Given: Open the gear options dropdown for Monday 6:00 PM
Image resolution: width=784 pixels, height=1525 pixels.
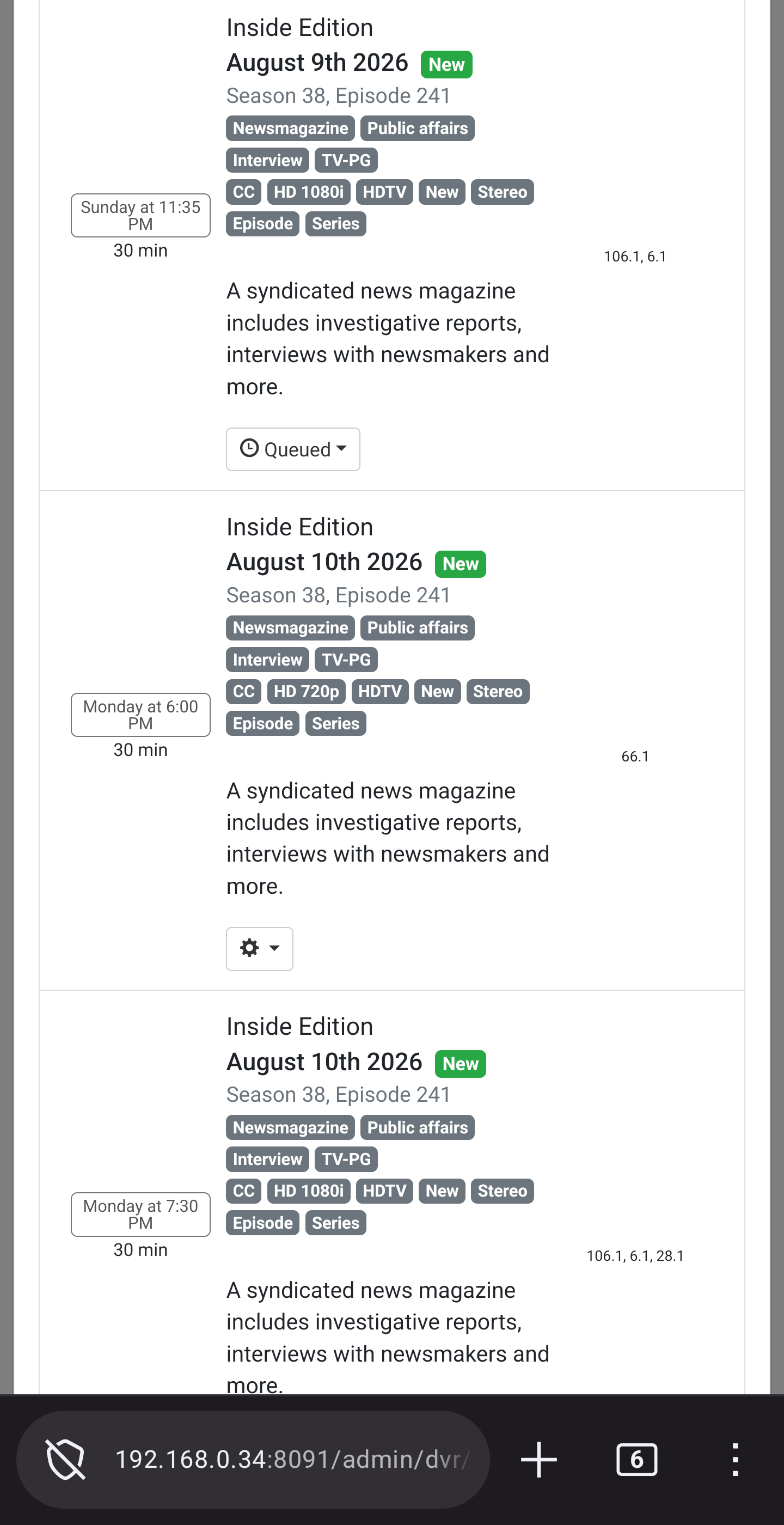Looking at the screenshot, I should (x=259, y=948).
